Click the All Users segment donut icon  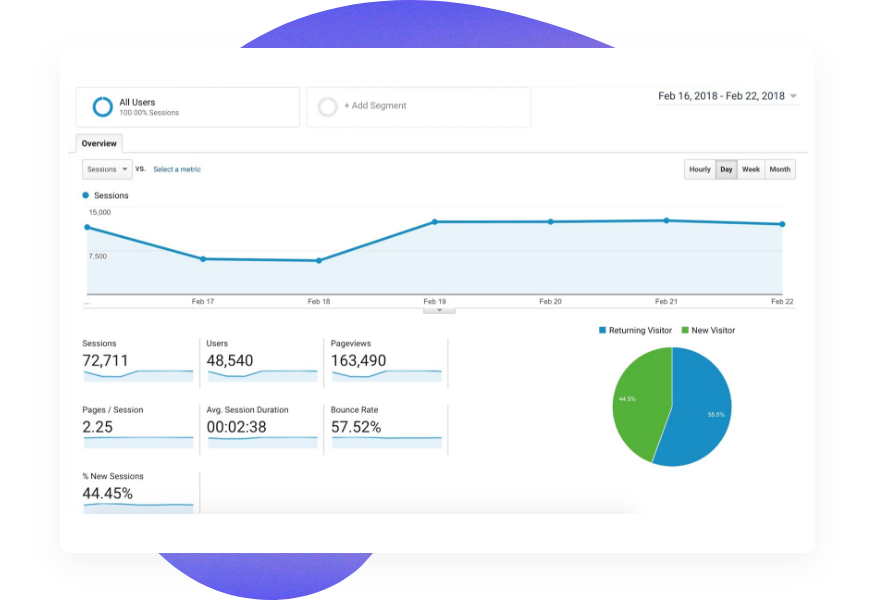click(101, 106)
